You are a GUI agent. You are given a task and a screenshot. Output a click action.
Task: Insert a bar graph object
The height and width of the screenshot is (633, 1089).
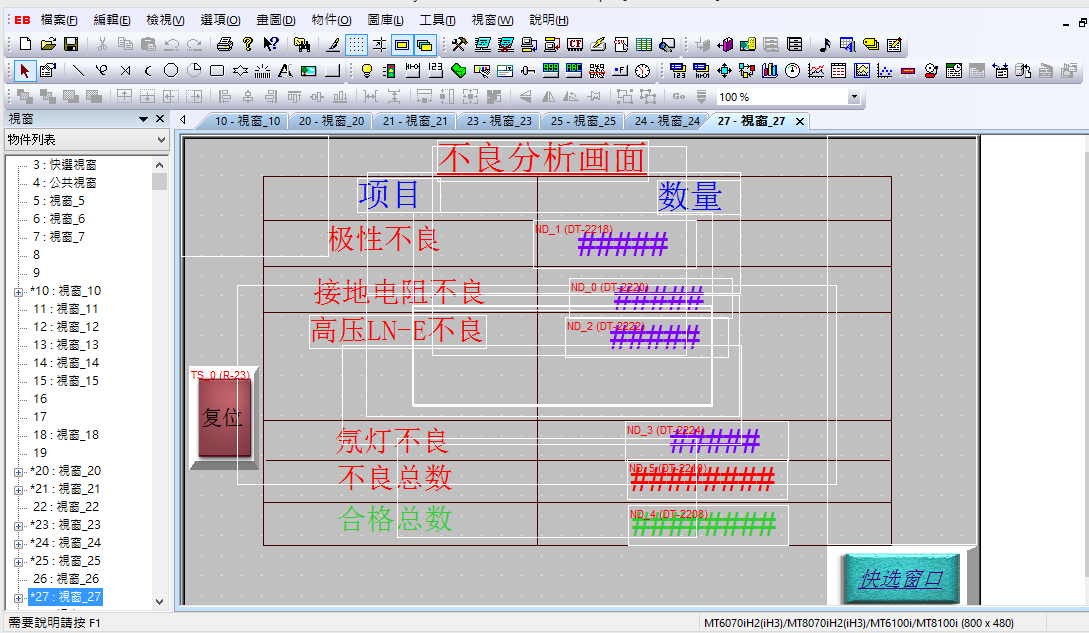click(769, 70)
